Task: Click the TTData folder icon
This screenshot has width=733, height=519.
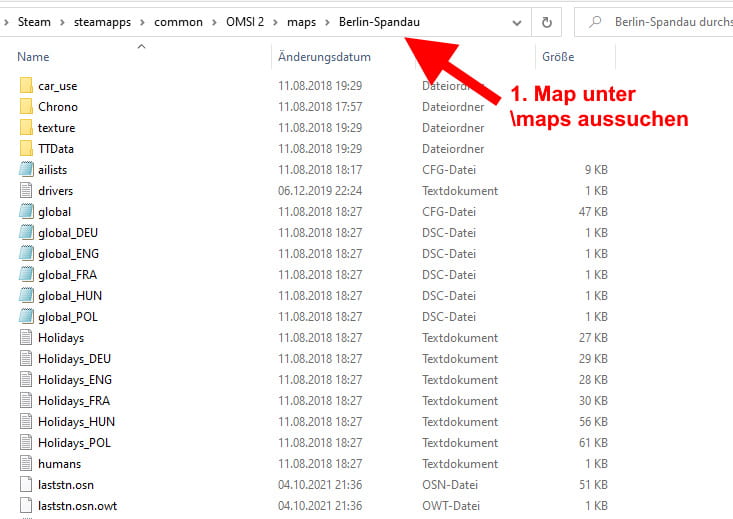Action: tap(26, 149)
